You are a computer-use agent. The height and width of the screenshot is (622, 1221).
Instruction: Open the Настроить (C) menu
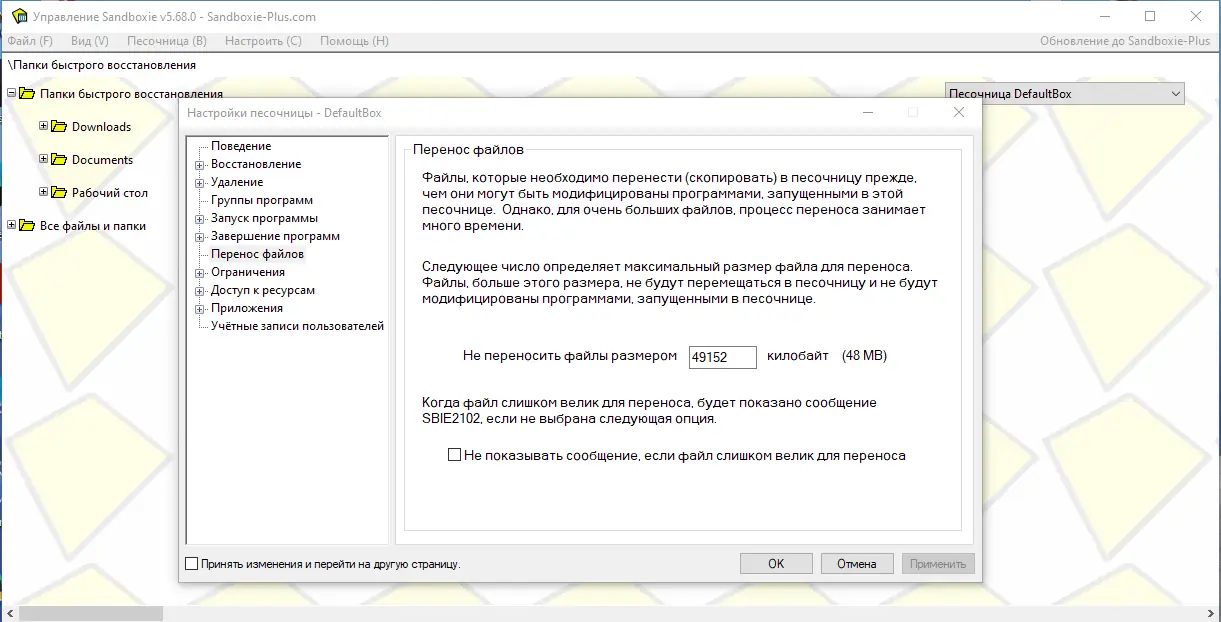pyautogui.click(x=263, y=41)
